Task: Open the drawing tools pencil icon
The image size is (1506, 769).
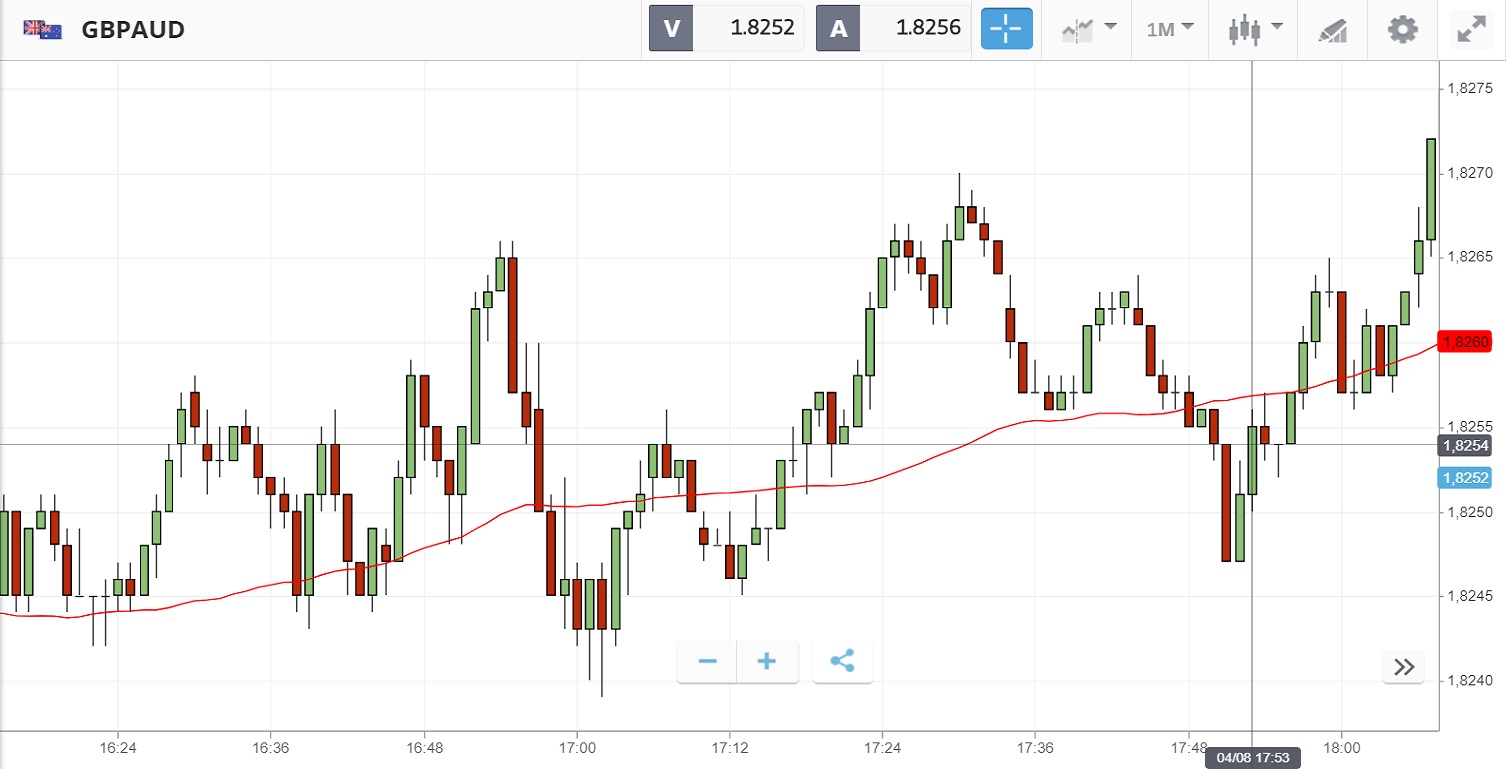Action: (x=1332, y=29)
